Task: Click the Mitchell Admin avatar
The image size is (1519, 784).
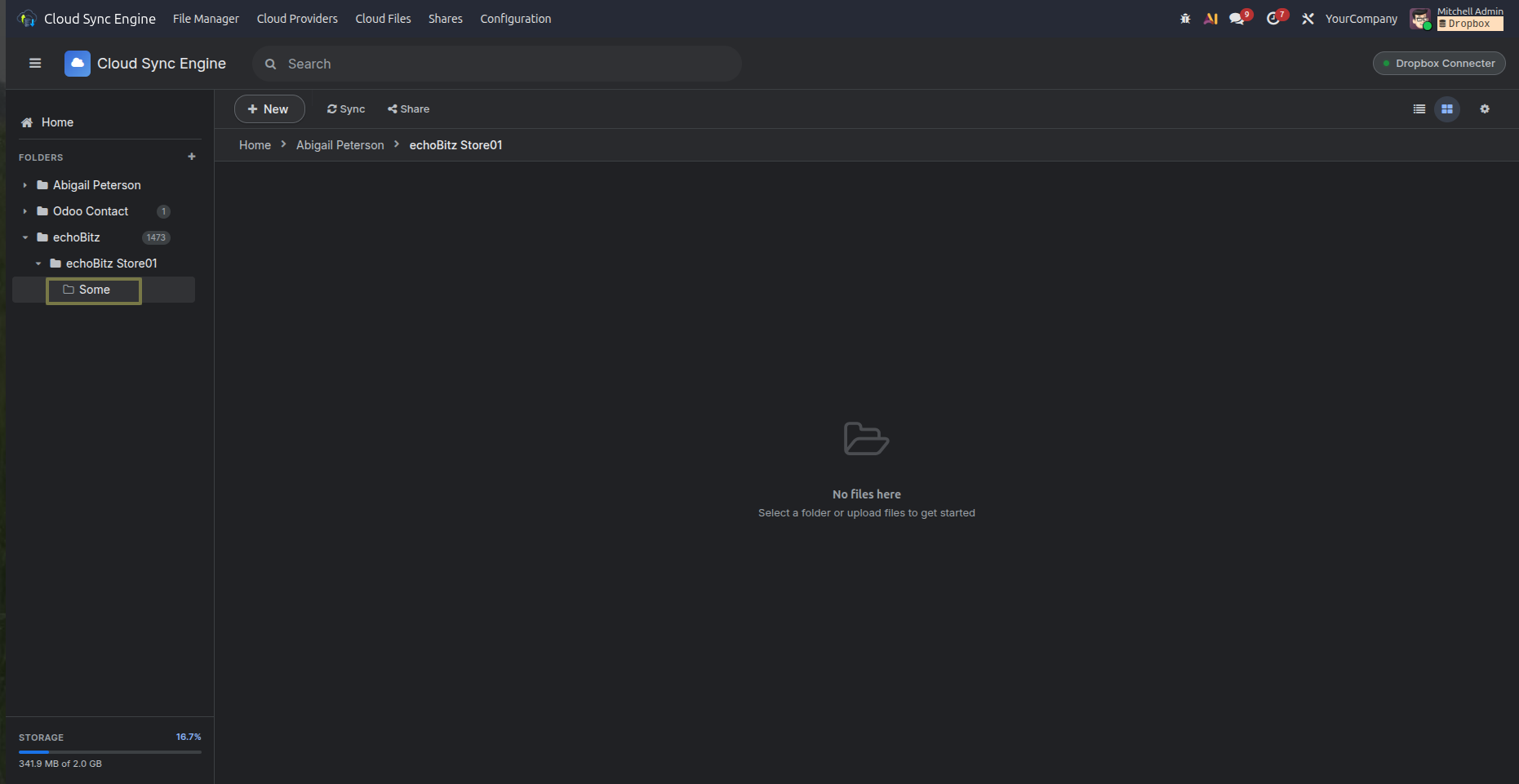Action: tap(1420, 19)
